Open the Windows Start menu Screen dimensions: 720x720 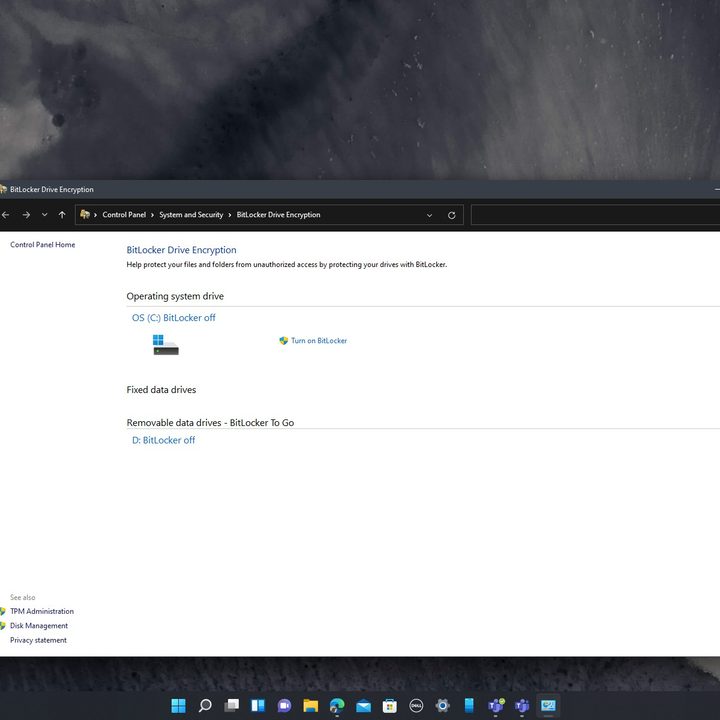tap(178, 705)
